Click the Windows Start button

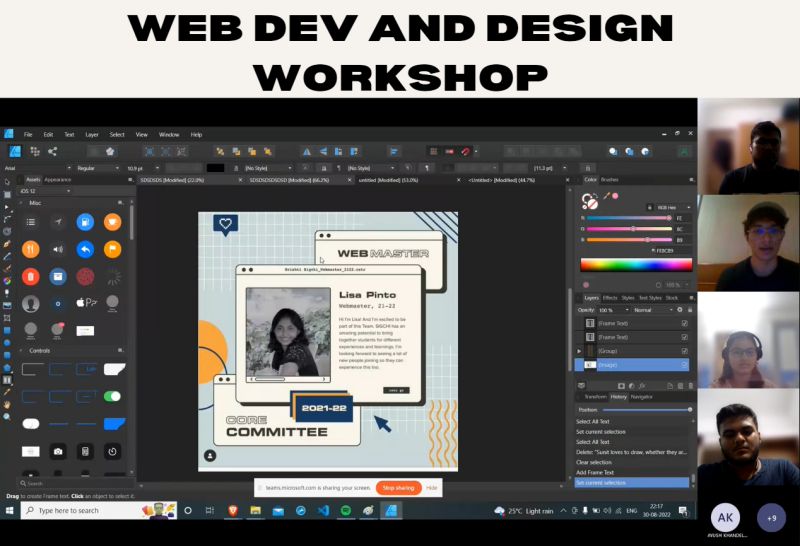coord(10,510)
